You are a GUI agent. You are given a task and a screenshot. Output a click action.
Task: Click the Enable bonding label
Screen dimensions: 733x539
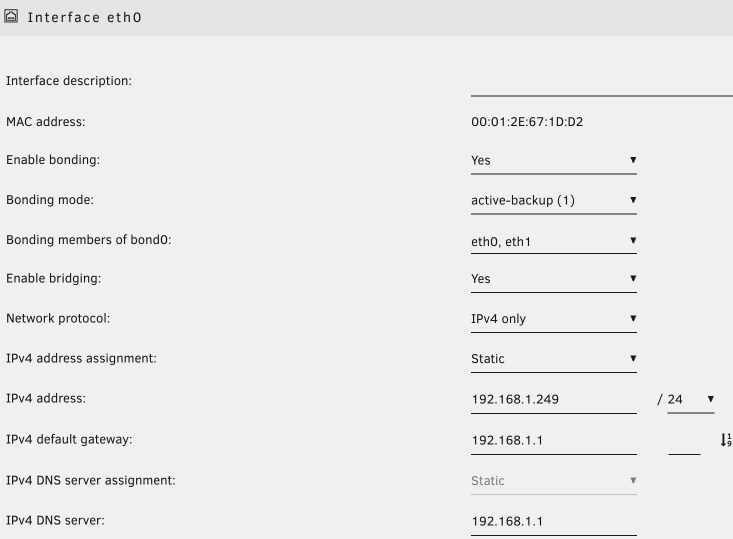53,160
